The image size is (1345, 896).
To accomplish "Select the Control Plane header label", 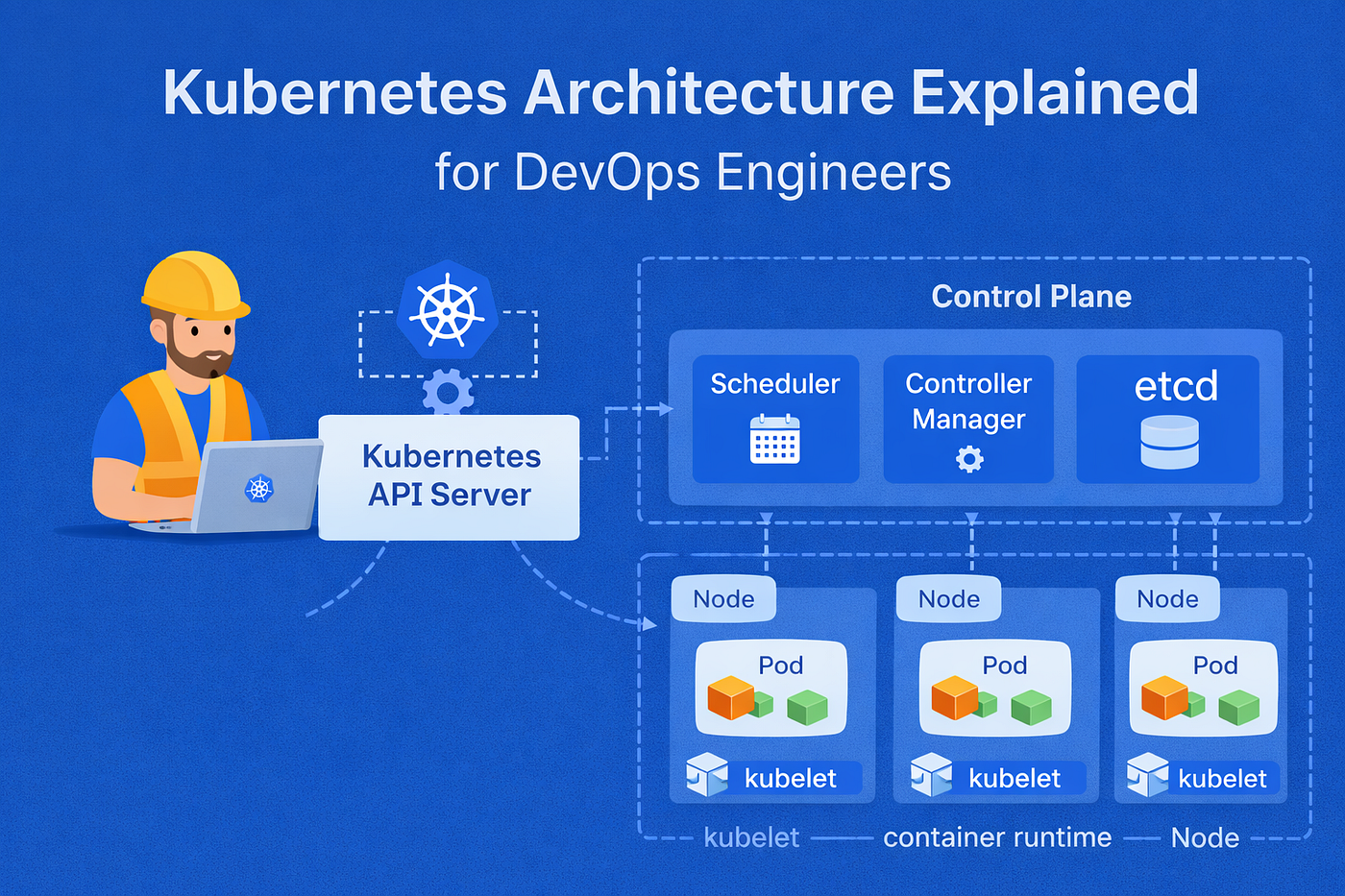I will tap(1031, 297).
